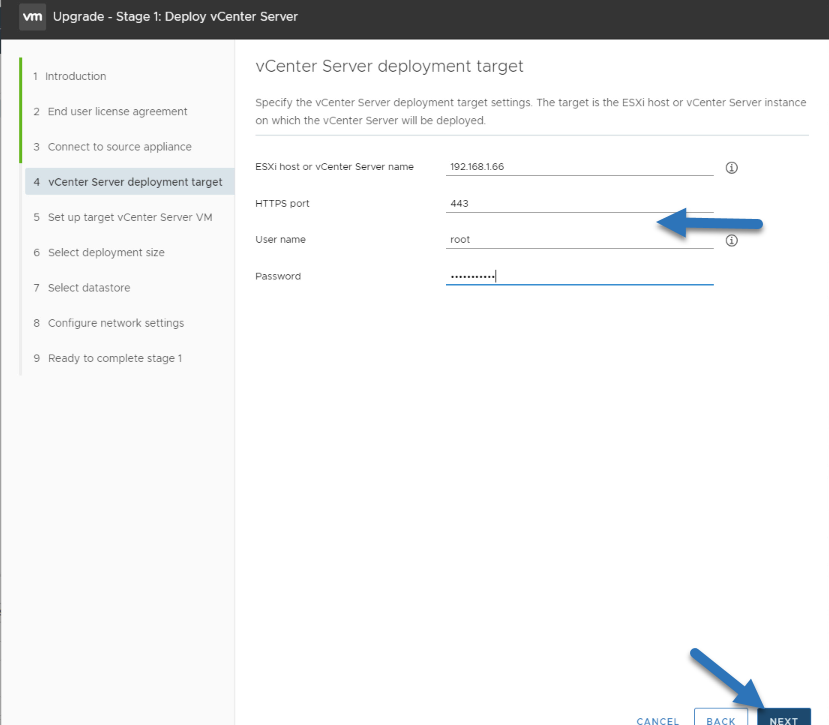Click into the Password field
The height and width of the screenshot is (725, 829).
[x=579, y=276]
